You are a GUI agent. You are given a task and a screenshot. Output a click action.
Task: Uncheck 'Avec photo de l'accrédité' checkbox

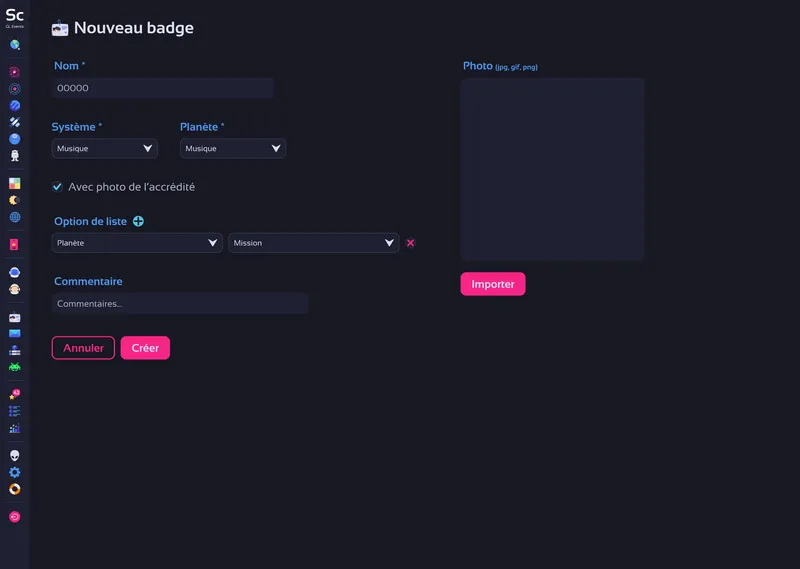pyautogui.click(x=57, y=187)
